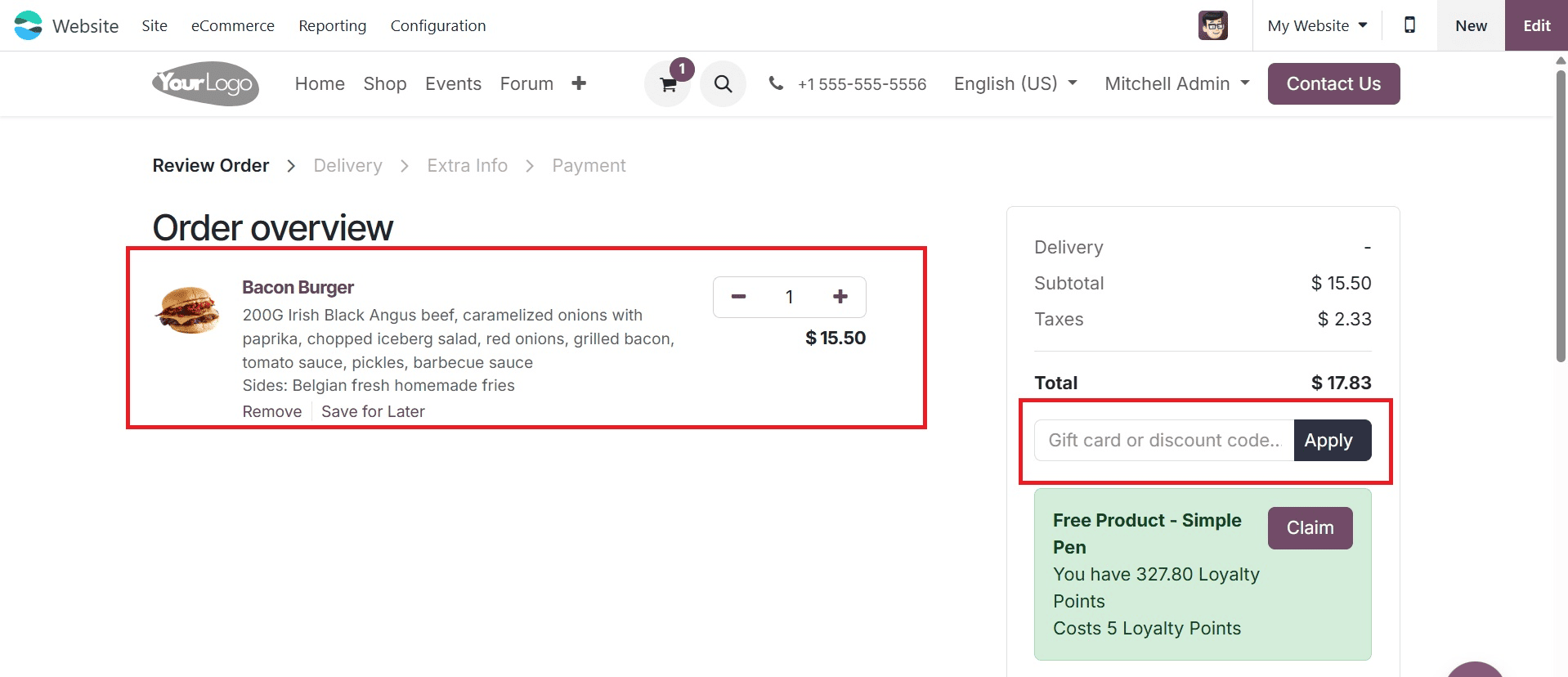The image size is (1568, 677).
Task: Open the user avatar in the top bar
Action: [x=1212, y=25]
